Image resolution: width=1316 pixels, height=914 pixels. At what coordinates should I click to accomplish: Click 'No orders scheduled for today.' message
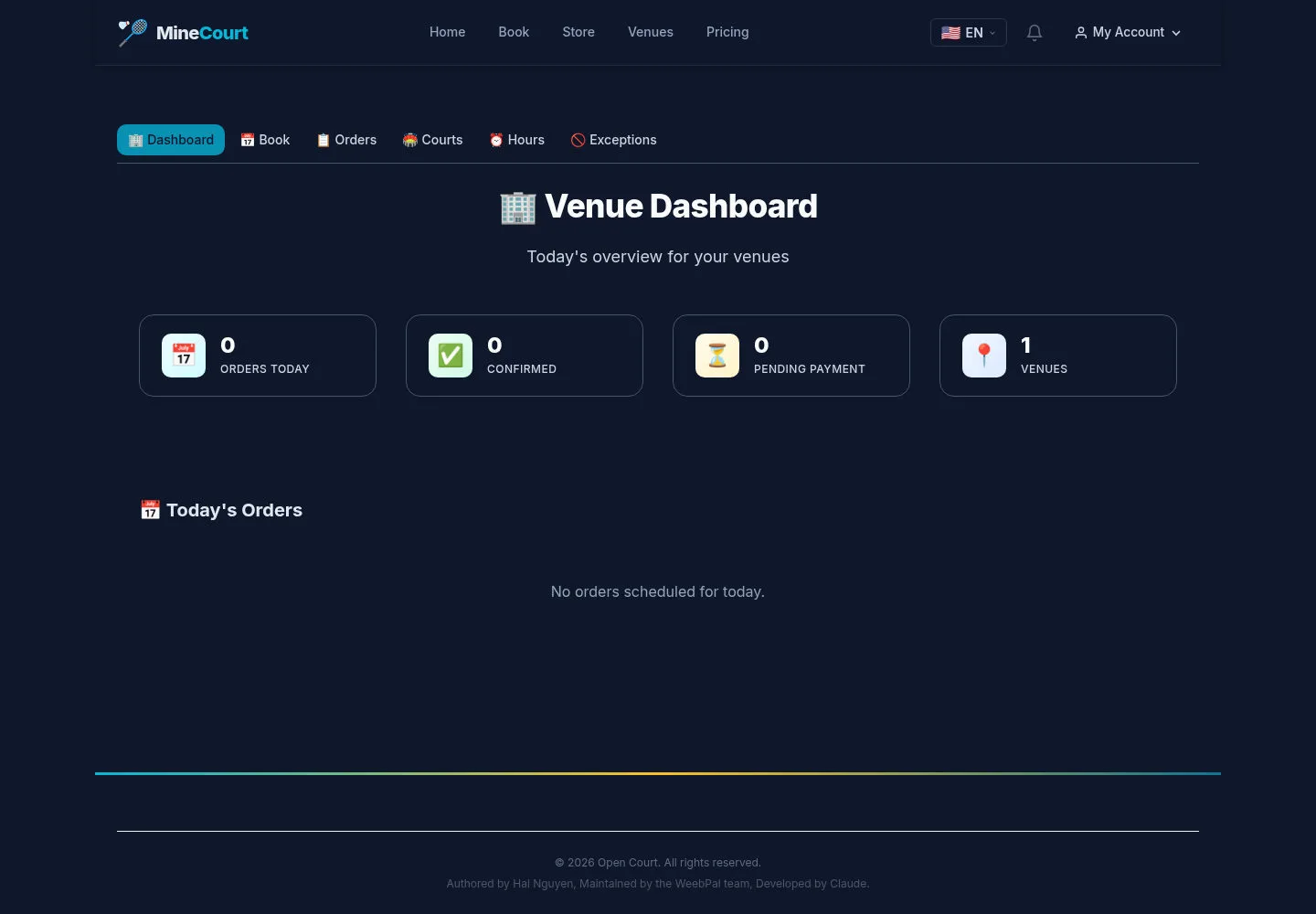pyautogui.click(x=658, y=592)
